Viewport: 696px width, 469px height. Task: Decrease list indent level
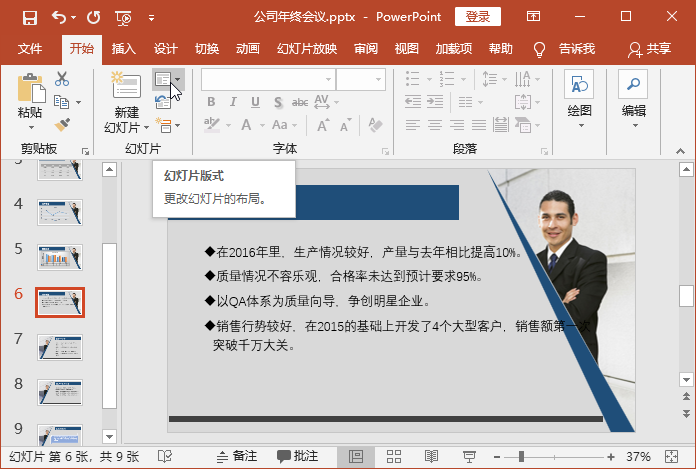coord(413,102)
